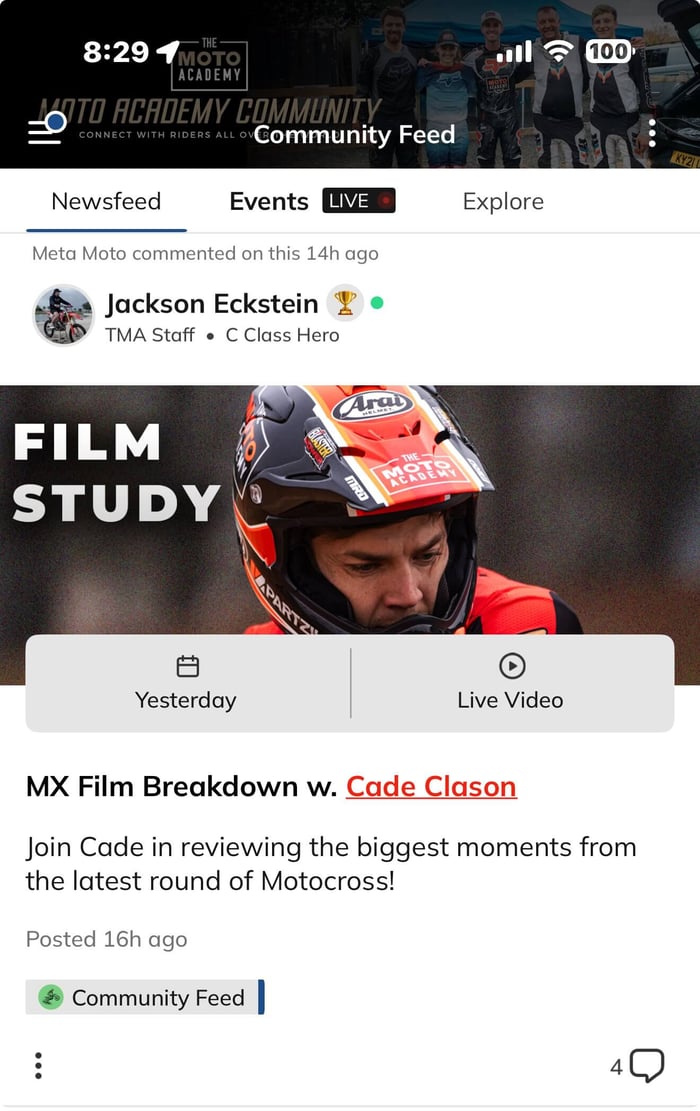The width and height of the screenshot is (700, 1111).
Task: Switch to the Events tab
Action: pos(269,202)
